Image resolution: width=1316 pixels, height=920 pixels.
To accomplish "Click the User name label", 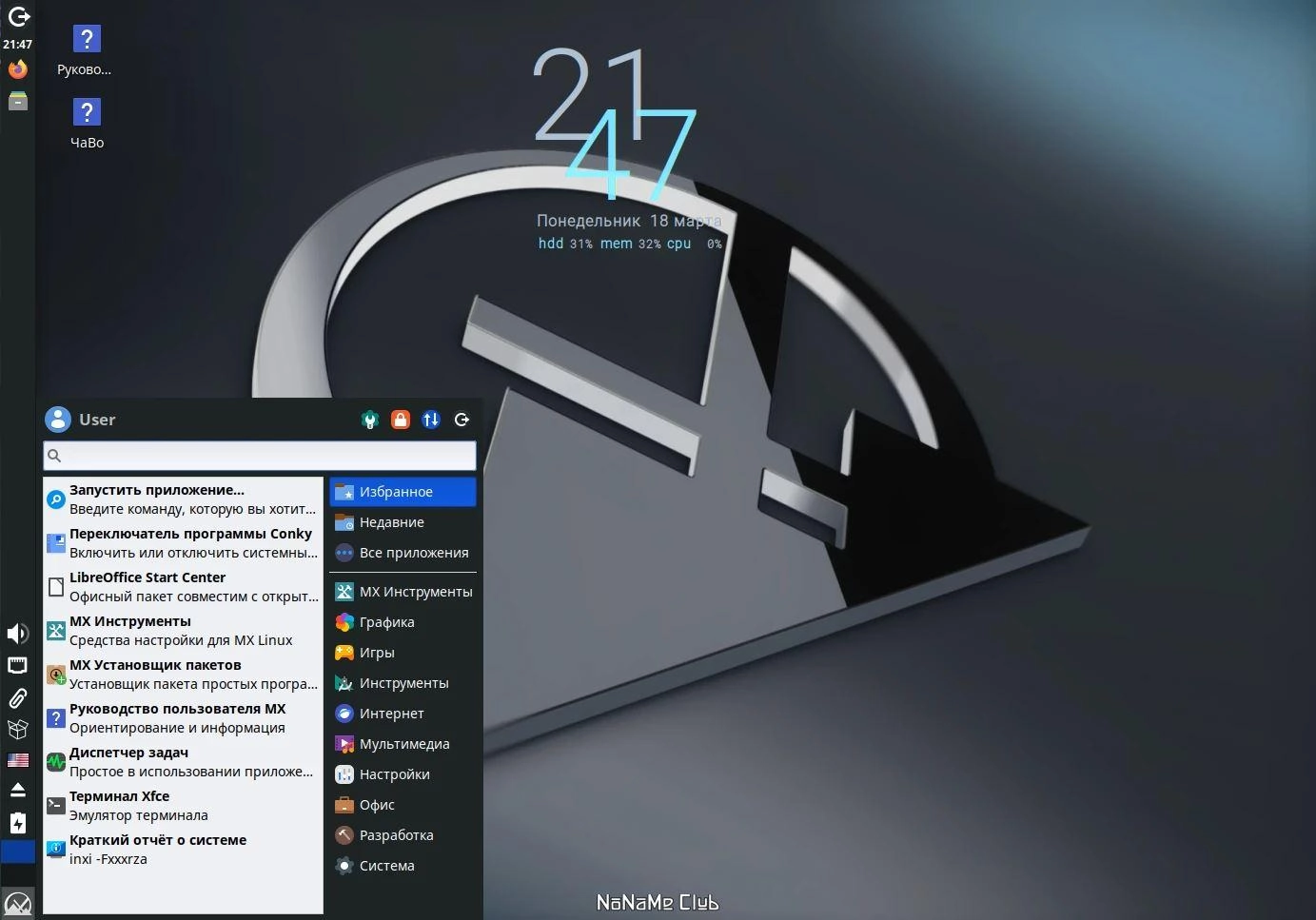I will 97,420.
